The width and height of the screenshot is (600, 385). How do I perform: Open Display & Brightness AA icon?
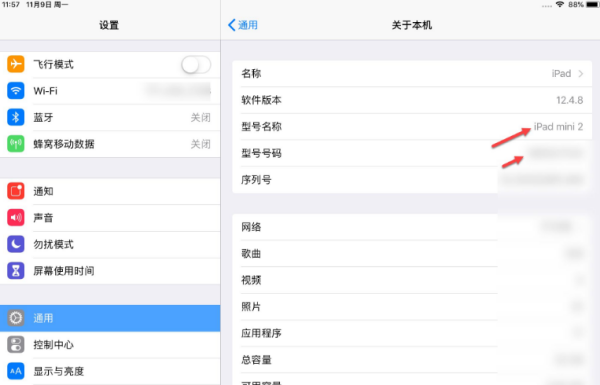point(16,371)
